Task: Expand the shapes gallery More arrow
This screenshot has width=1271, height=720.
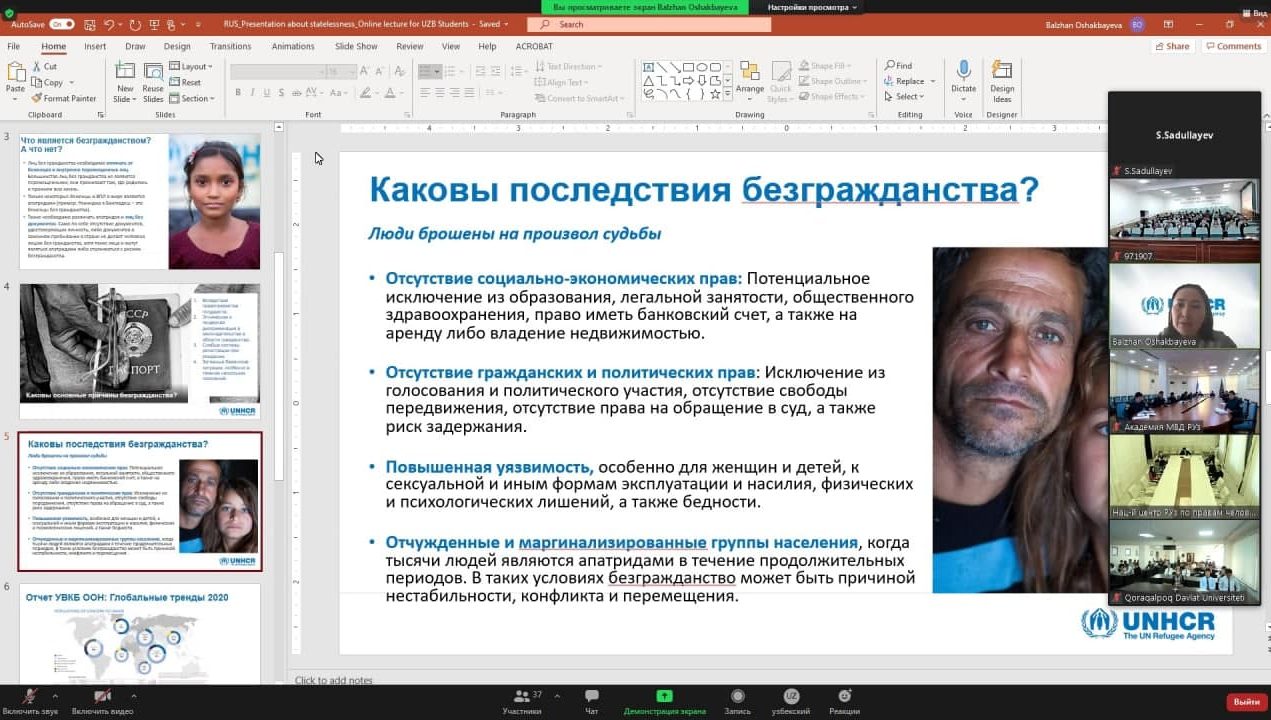Action: tap(727, 94)
